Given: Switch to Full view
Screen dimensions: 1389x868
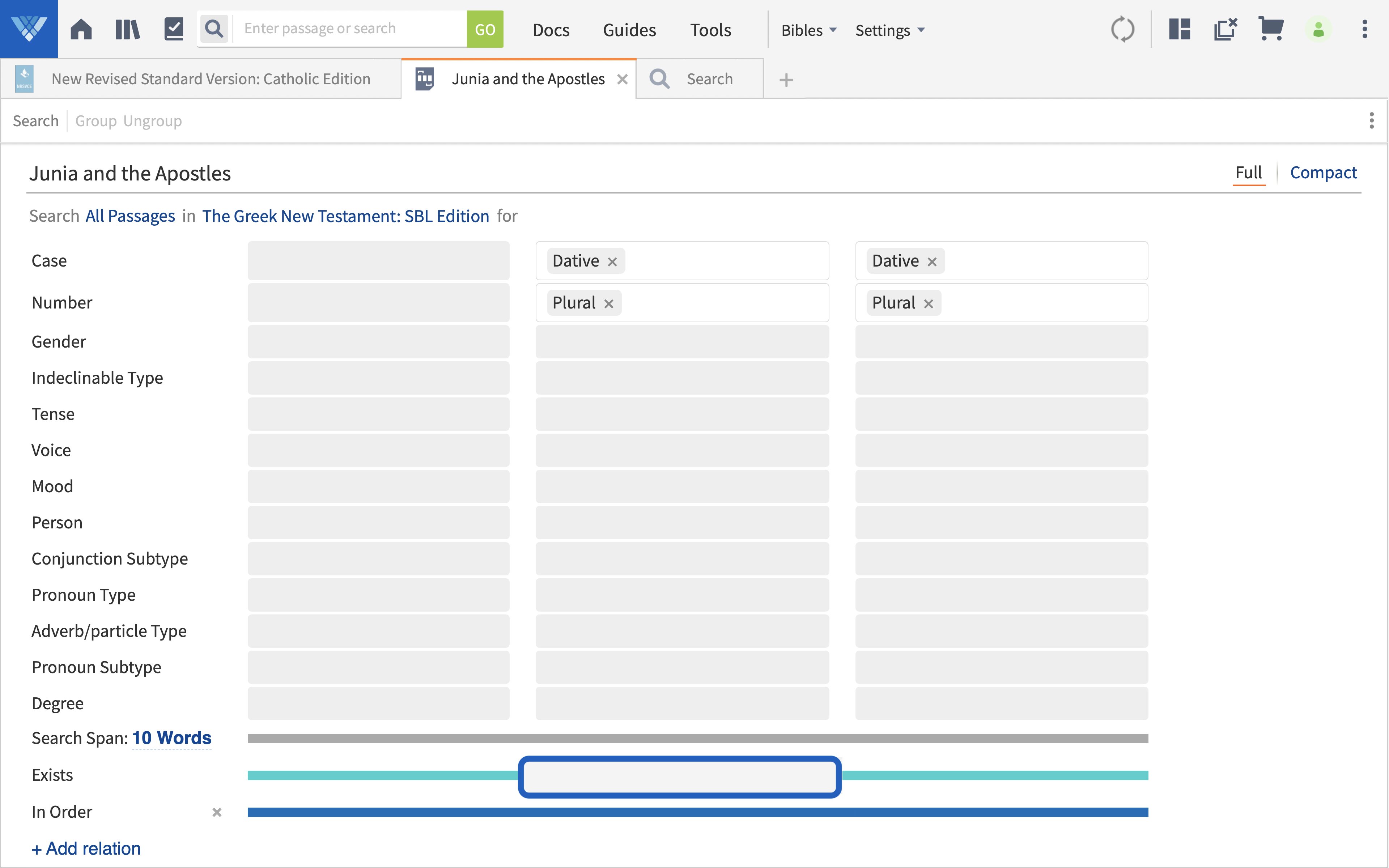Looking at the screenshot, I should tap(1248, 172).
